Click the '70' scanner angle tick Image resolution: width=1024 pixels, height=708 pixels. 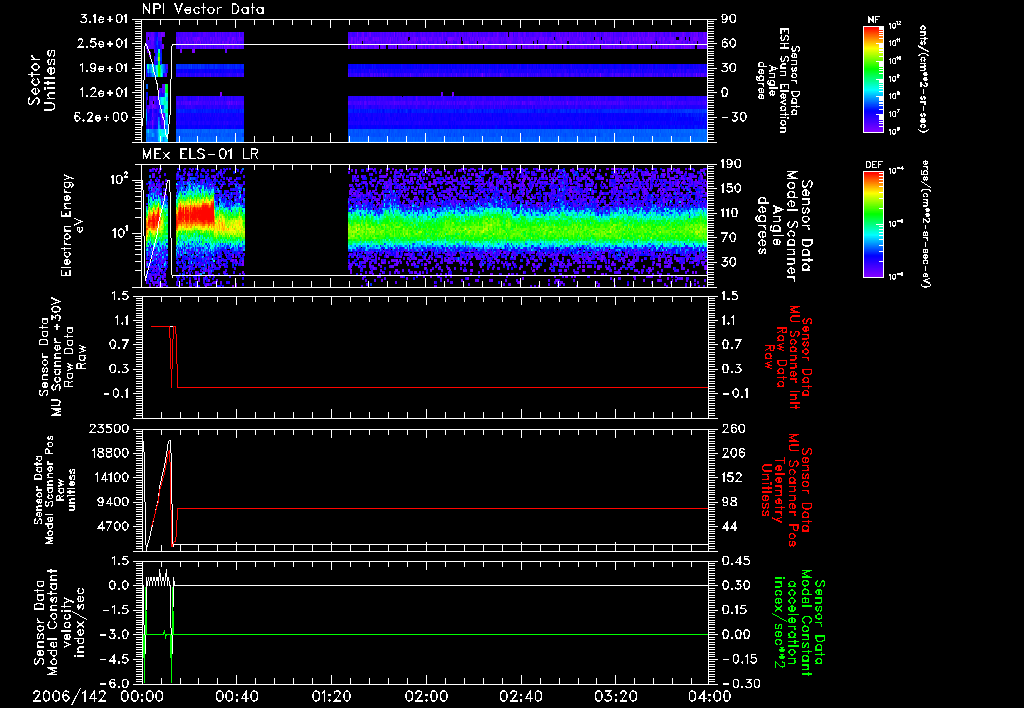[x=729, y=237]
